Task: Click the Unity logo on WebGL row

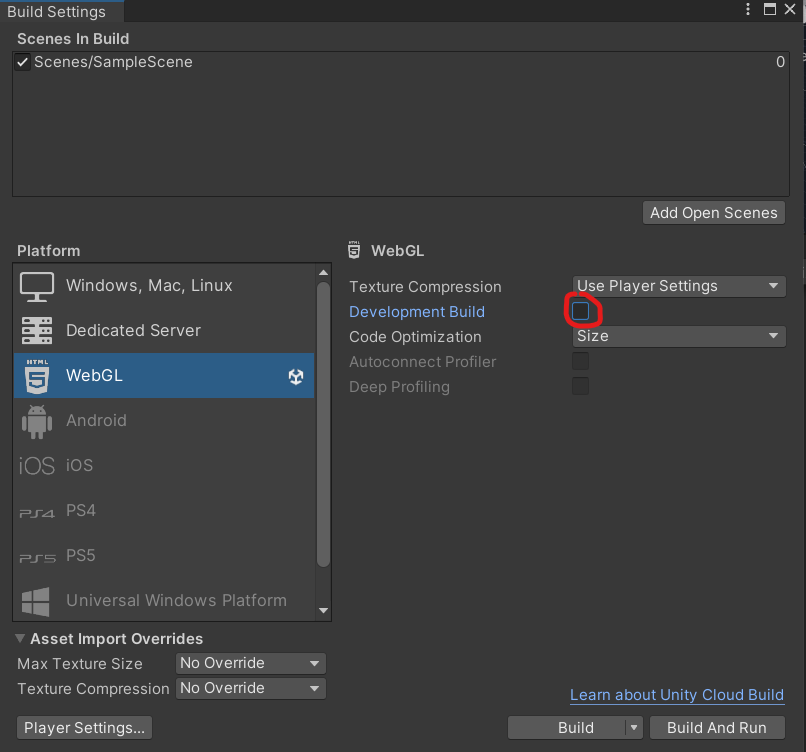Action: click(296, 376)
